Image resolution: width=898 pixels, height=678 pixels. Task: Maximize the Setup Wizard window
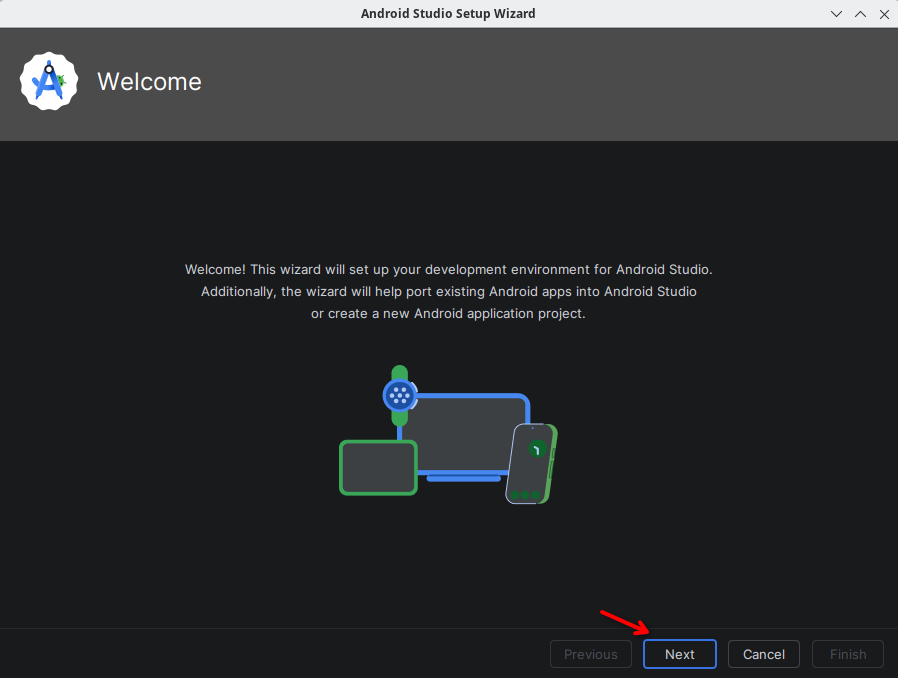(860, 14)
